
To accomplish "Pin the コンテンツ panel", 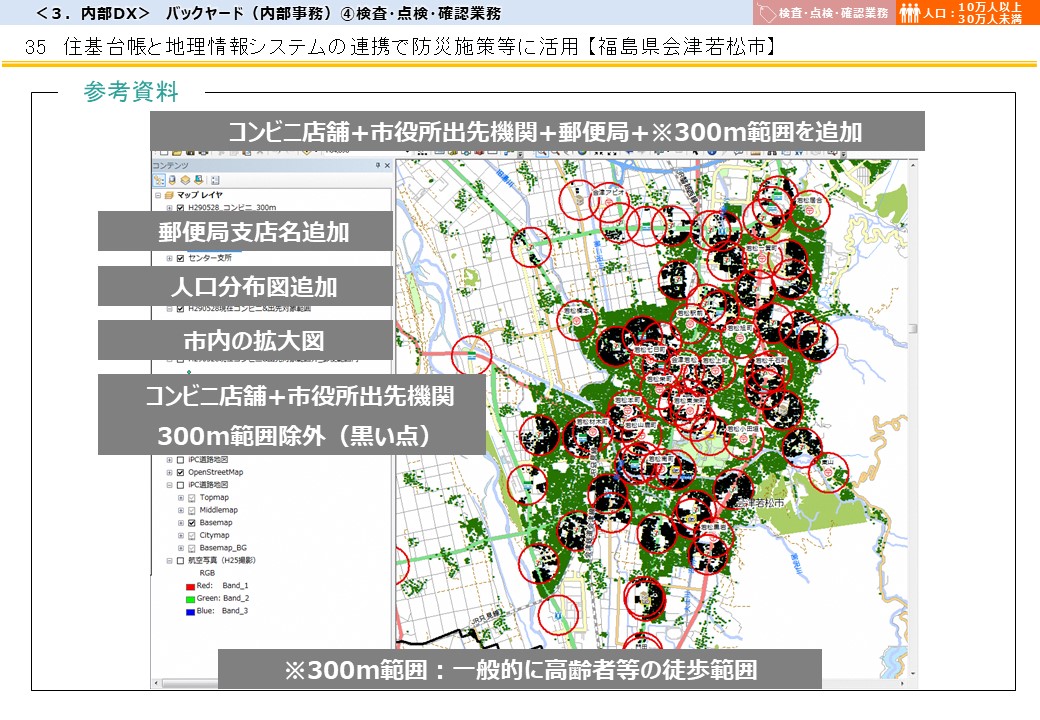I will click(x=378, y=165).
